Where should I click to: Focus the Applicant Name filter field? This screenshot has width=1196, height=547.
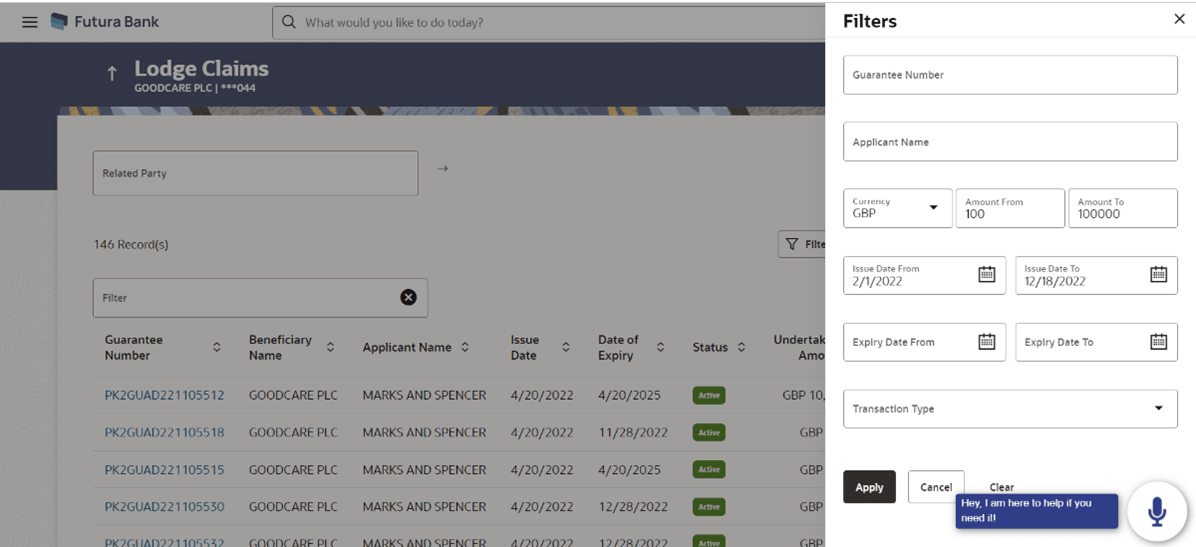pyautogui.click(x=1010, y=141)
